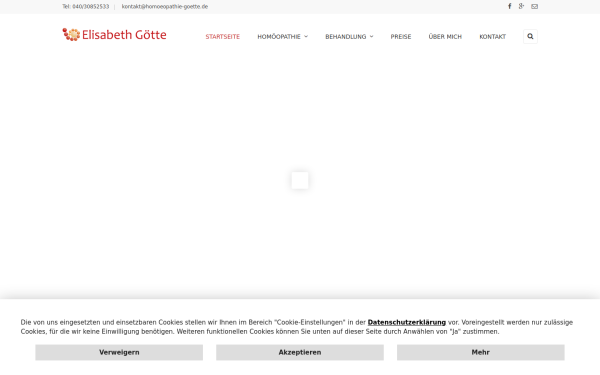Open the Behandlung menu item
600x375 pixels.
(346, 37)
